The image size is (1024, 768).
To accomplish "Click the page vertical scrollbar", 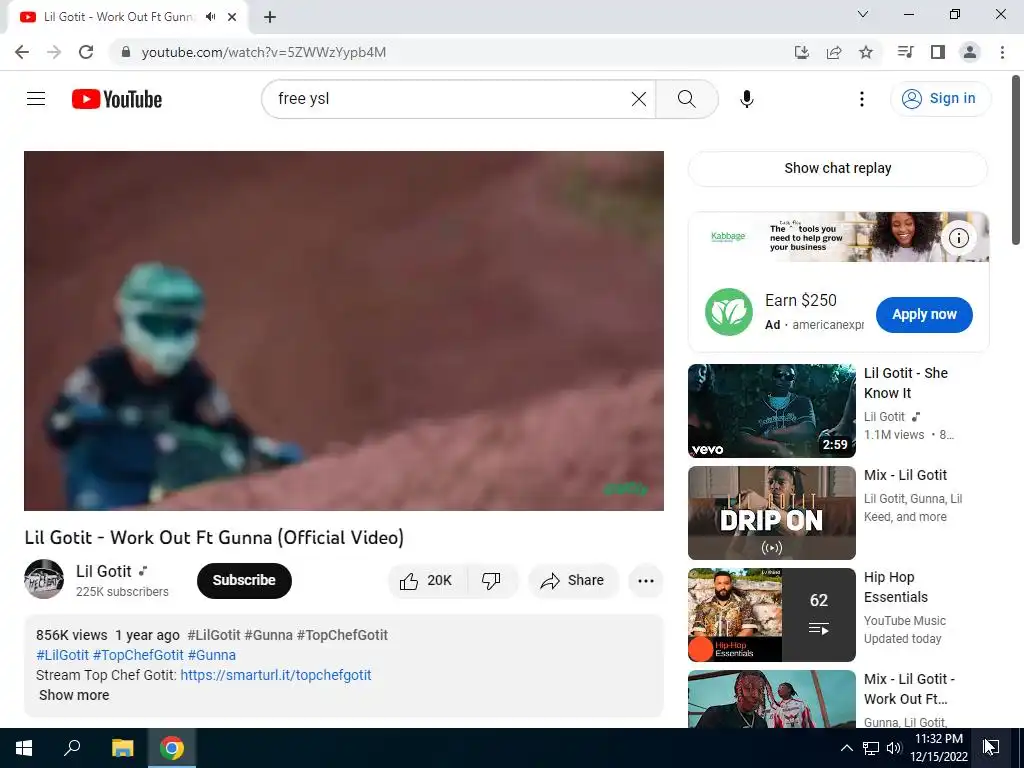I will click(x=1016, y=160).
